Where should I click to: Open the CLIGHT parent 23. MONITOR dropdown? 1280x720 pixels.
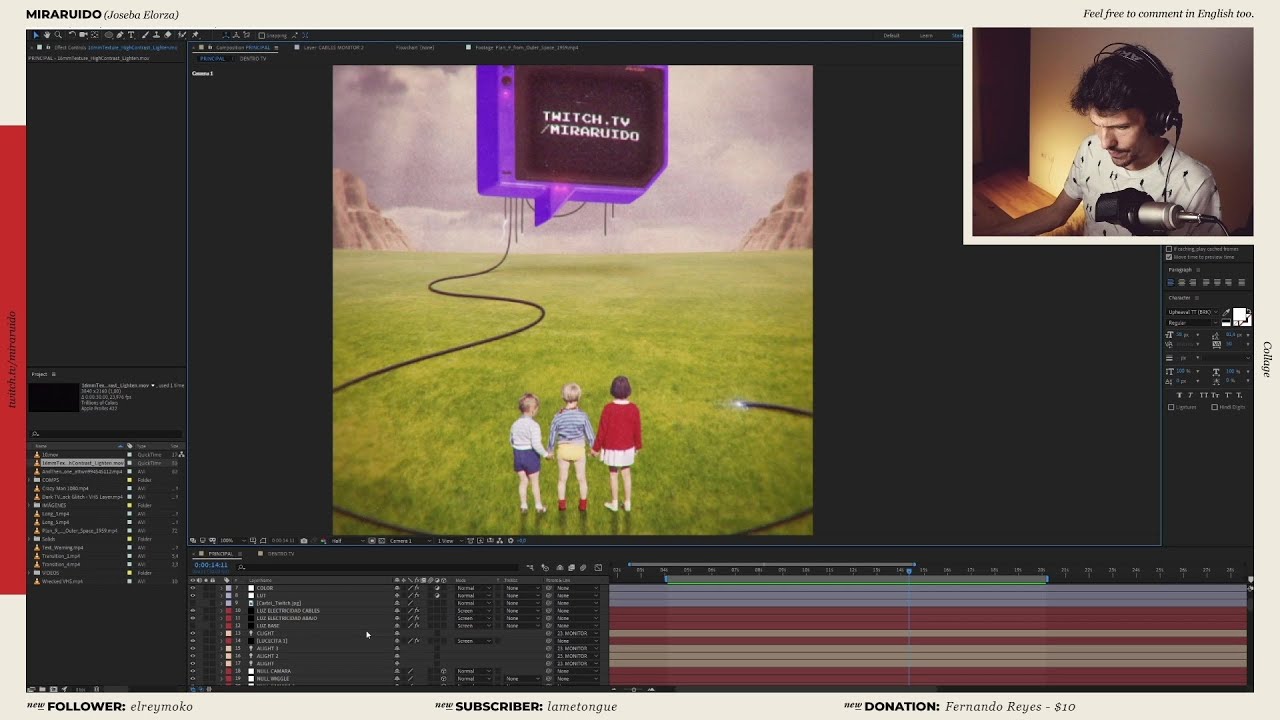click(x=577, y=633)
